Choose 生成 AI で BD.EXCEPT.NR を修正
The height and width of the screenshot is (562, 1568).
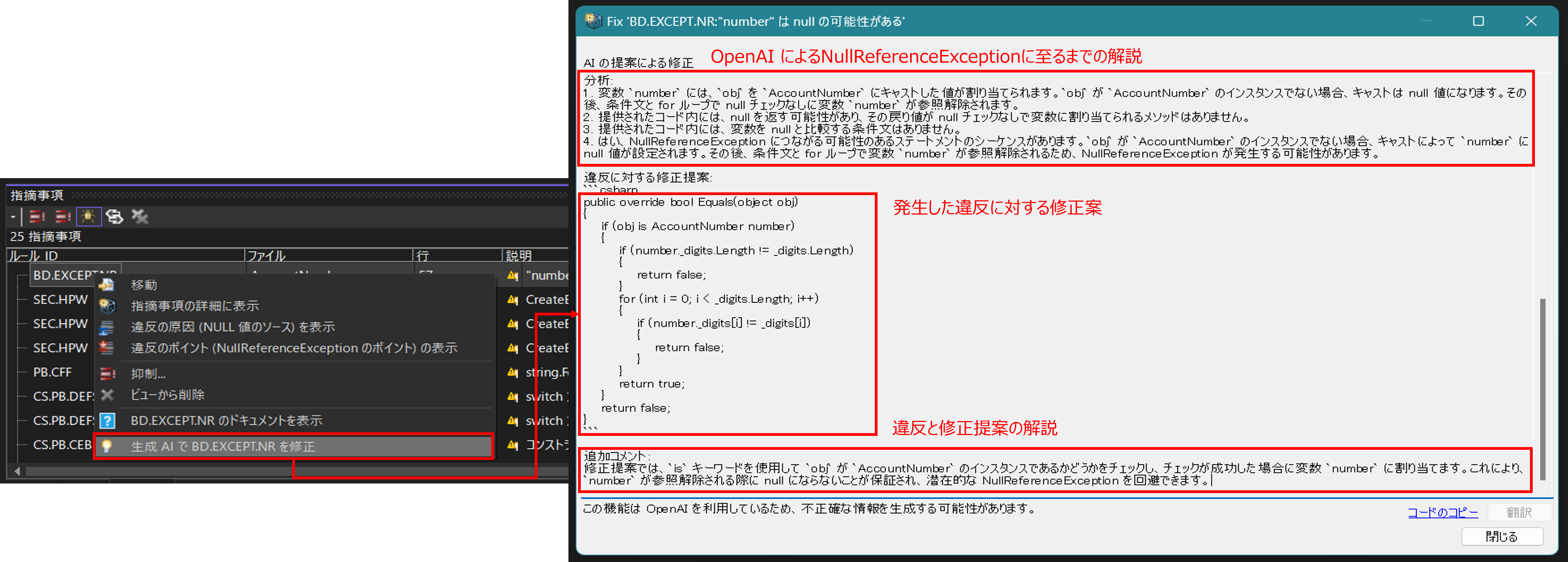(x=294, y=446)
